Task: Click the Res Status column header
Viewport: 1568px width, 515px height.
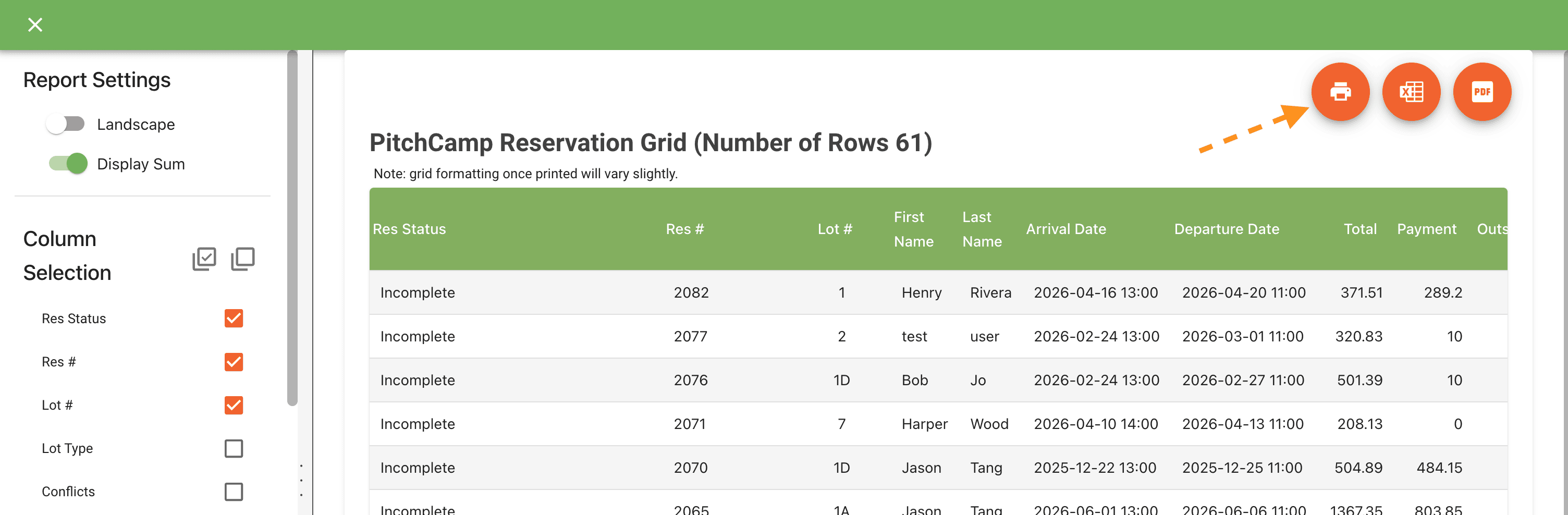Action: click(409, 229)
